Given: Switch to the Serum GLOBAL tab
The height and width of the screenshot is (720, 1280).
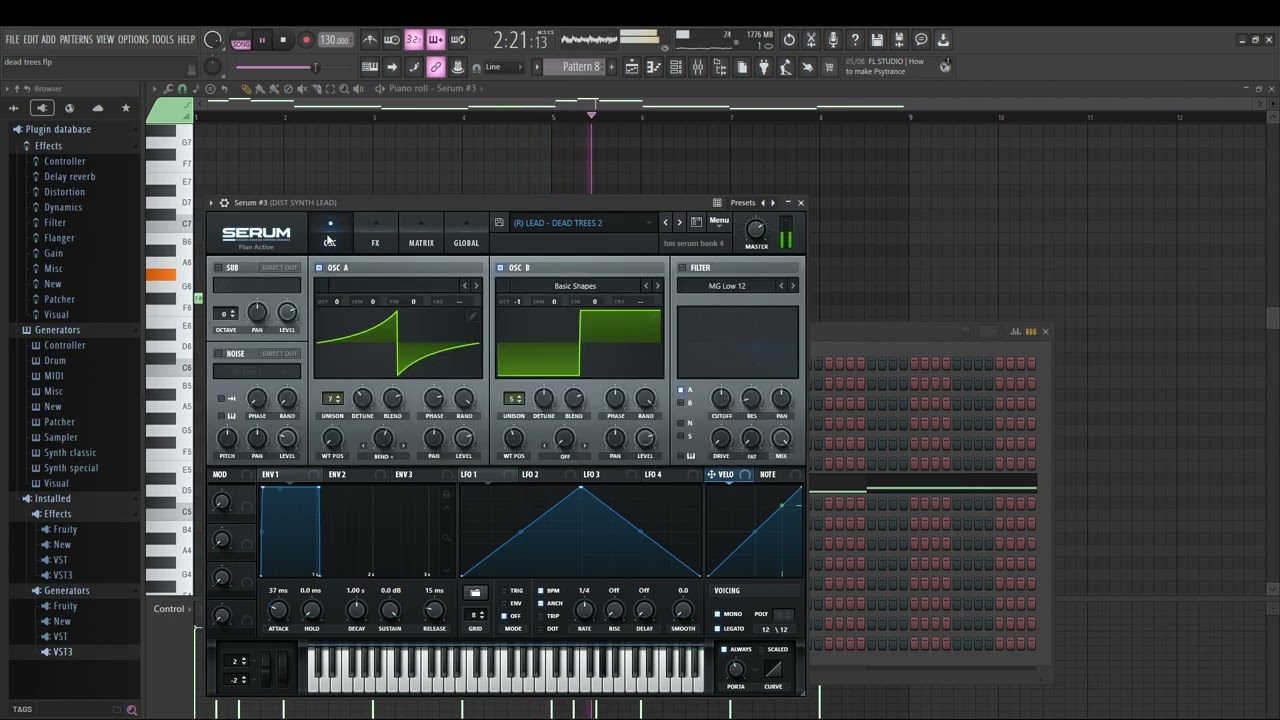Looking at the screenshot, I should pyautogui.click(x=466, y=234).
